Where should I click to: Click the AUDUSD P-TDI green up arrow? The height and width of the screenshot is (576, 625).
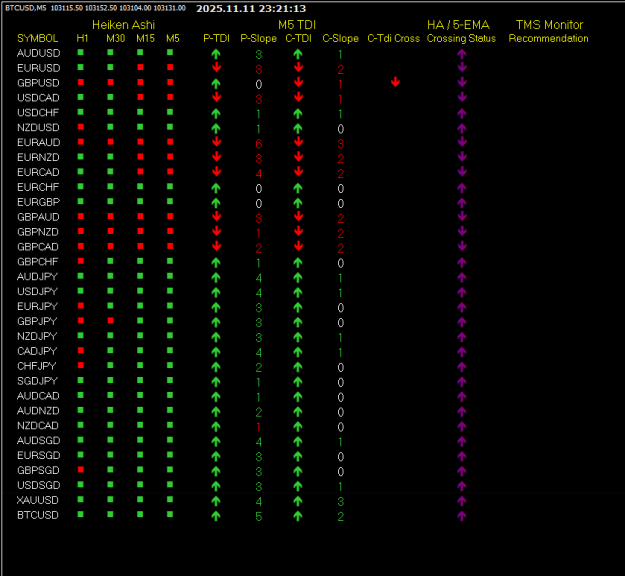[x=216, y=54]
